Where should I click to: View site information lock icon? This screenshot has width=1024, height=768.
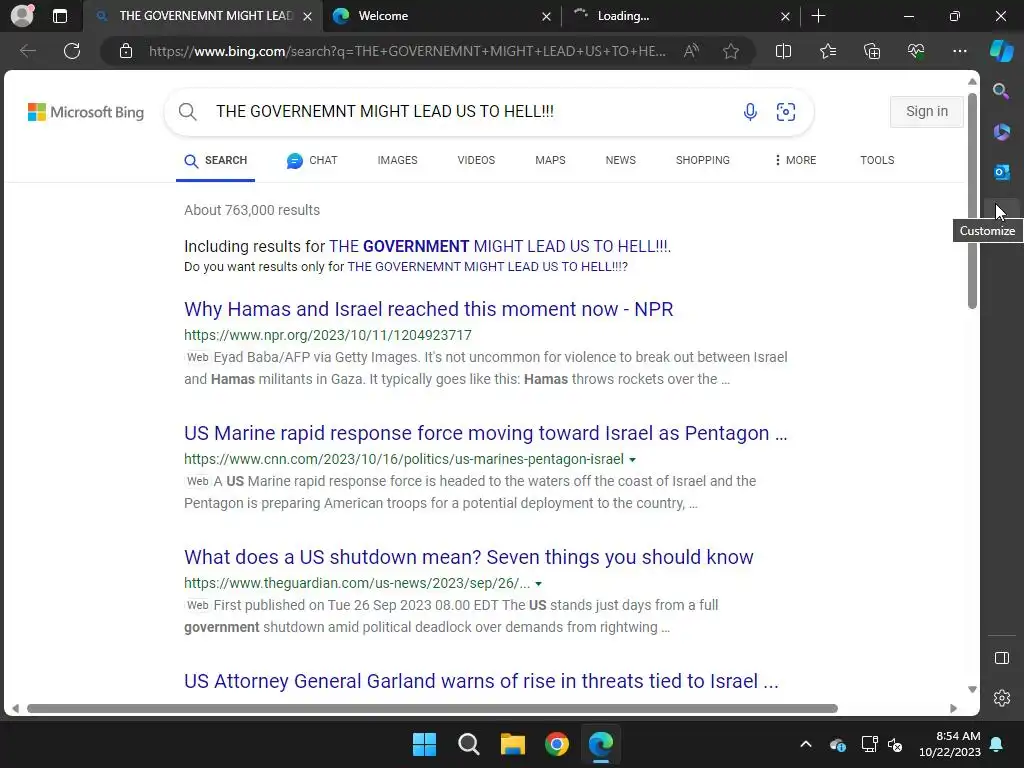126,51
